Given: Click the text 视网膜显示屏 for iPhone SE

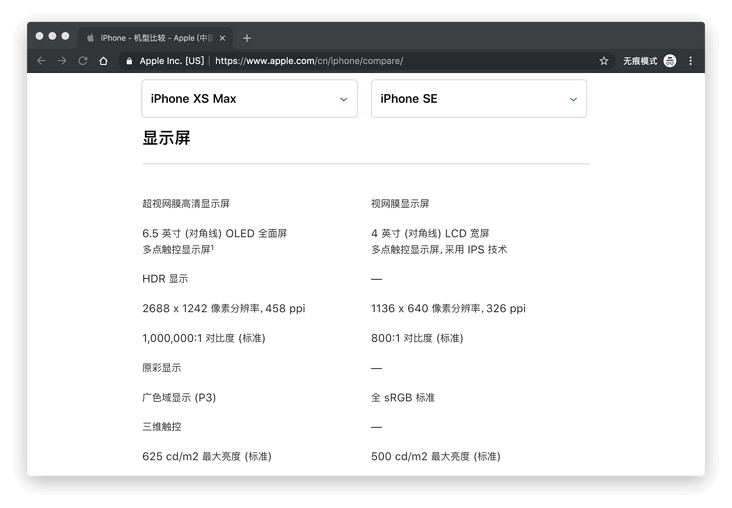Looking at the screenshot, I should (x=400, y=204).
